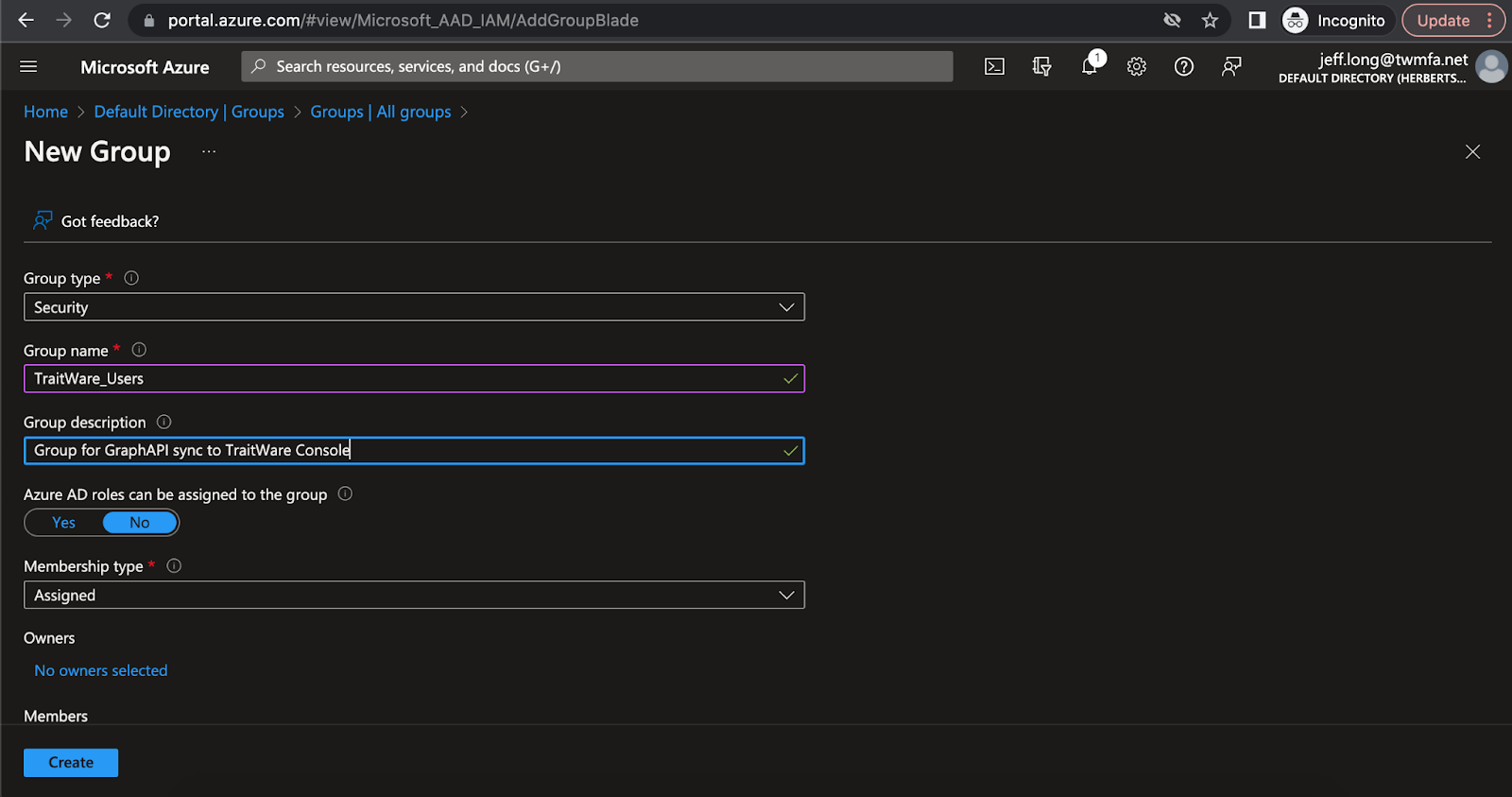Open the ellipsis menu beside New Group

pyautogui.click(x=209, y=151)
